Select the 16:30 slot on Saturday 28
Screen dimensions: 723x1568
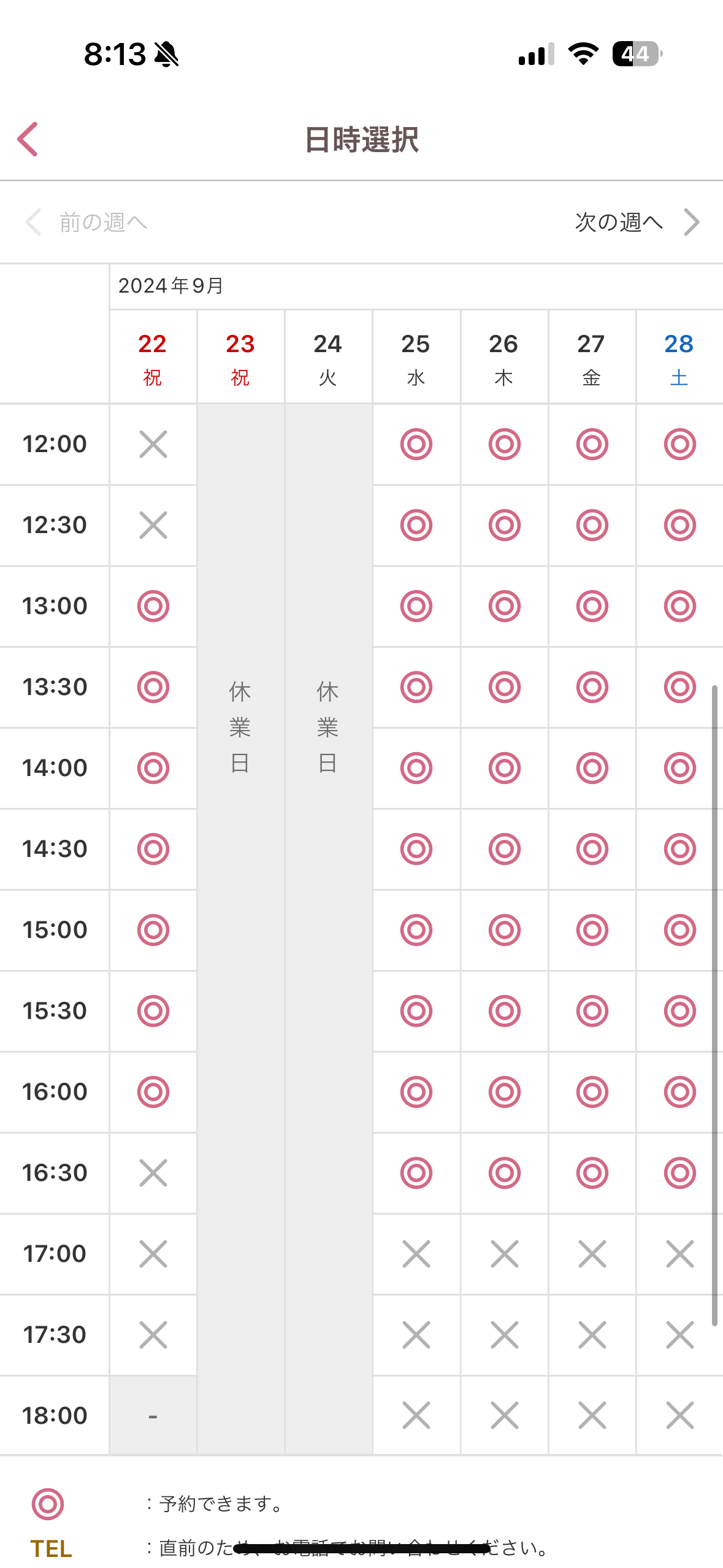679,1173
